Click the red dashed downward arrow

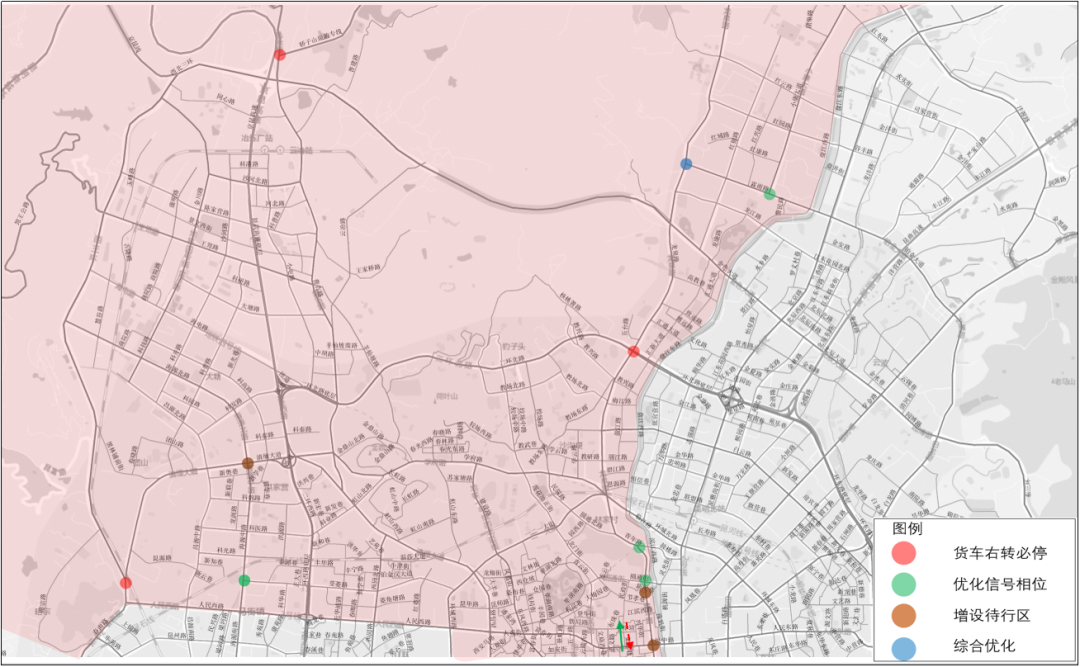[x=630, y=640]
